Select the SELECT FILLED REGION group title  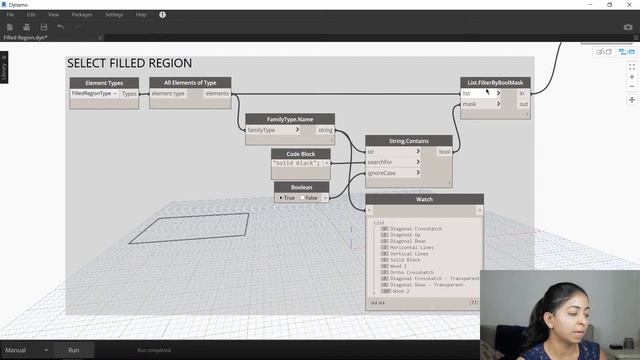(129, 63)
